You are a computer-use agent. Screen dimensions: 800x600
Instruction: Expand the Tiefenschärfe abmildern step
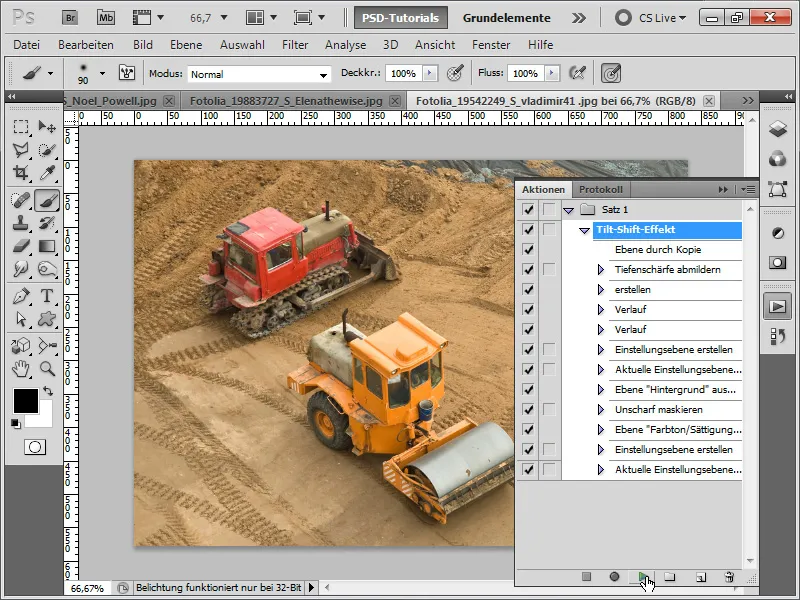pyautogui.click(x=601, y=269)
